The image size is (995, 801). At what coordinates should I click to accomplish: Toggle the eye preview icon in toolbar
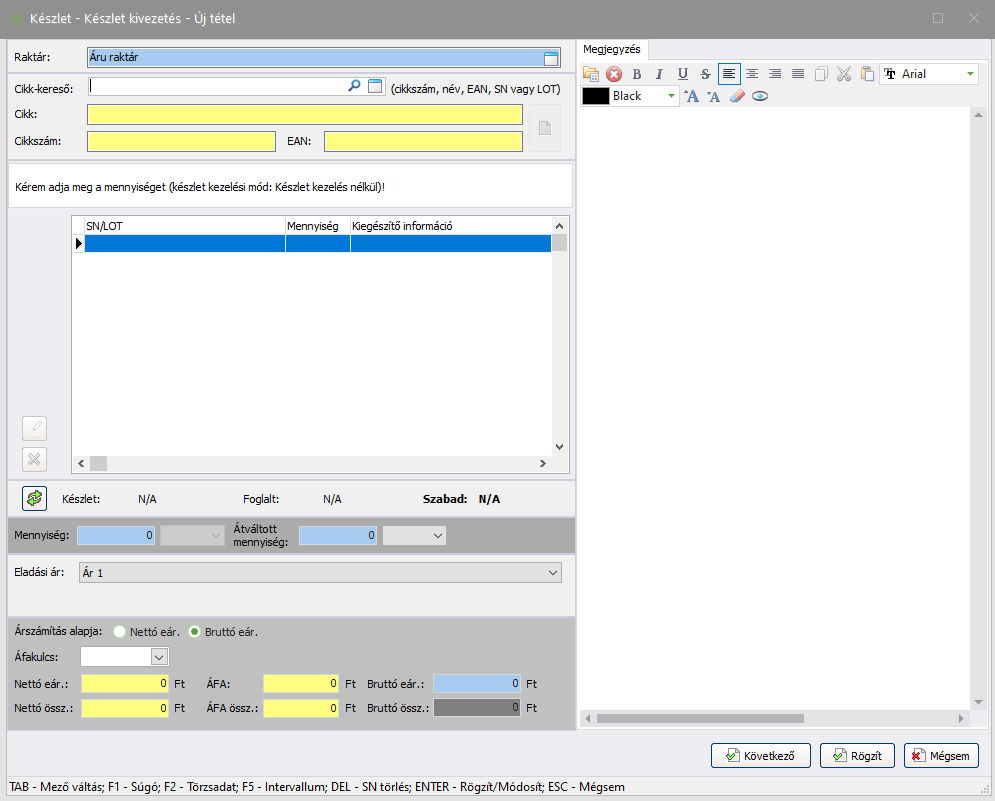coord(760,97)
